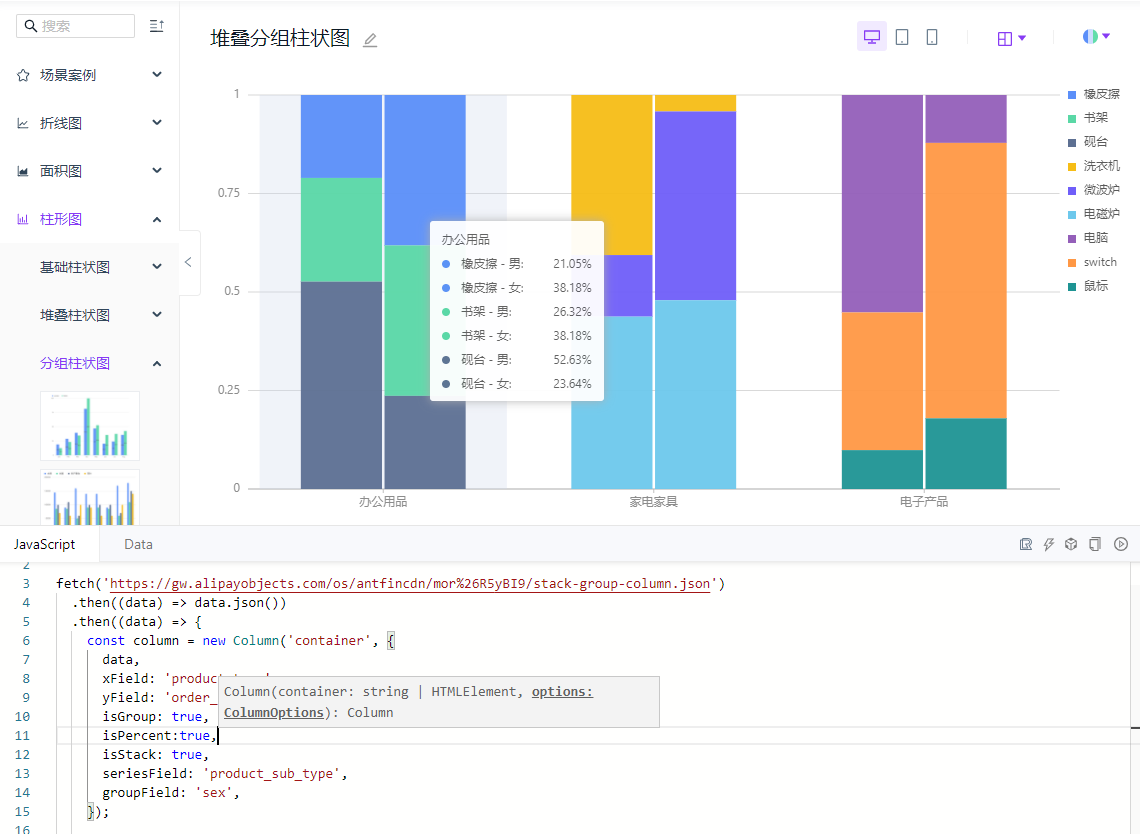
Task: Switch to the JavaScript tab
Action: 44,544
